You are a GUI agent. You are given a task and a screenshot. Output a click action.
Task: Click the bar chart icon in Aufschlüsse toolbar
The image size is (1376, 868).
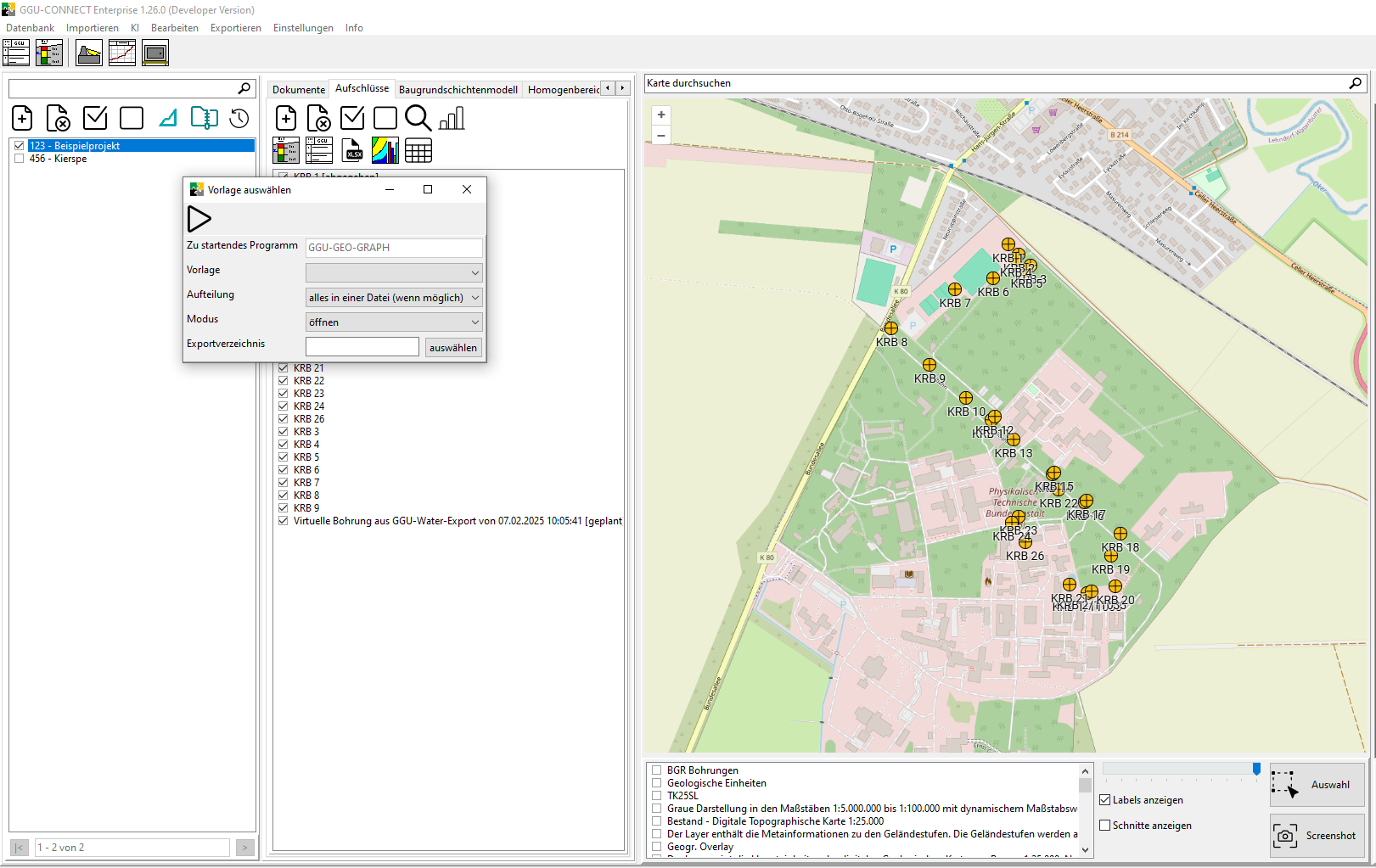[452, 118]
